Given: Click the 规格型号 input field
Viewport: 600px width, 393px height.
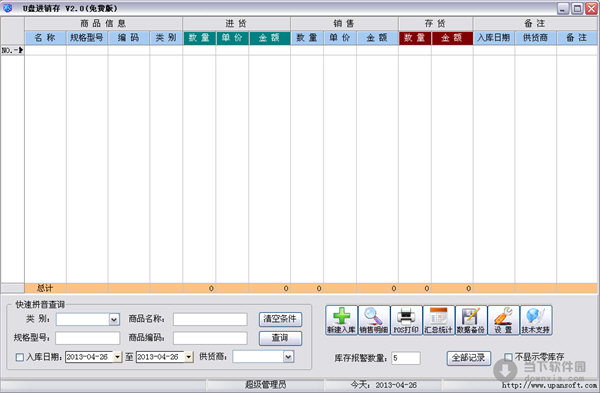Looking at the screenshot, I should [x=88, y=338].
